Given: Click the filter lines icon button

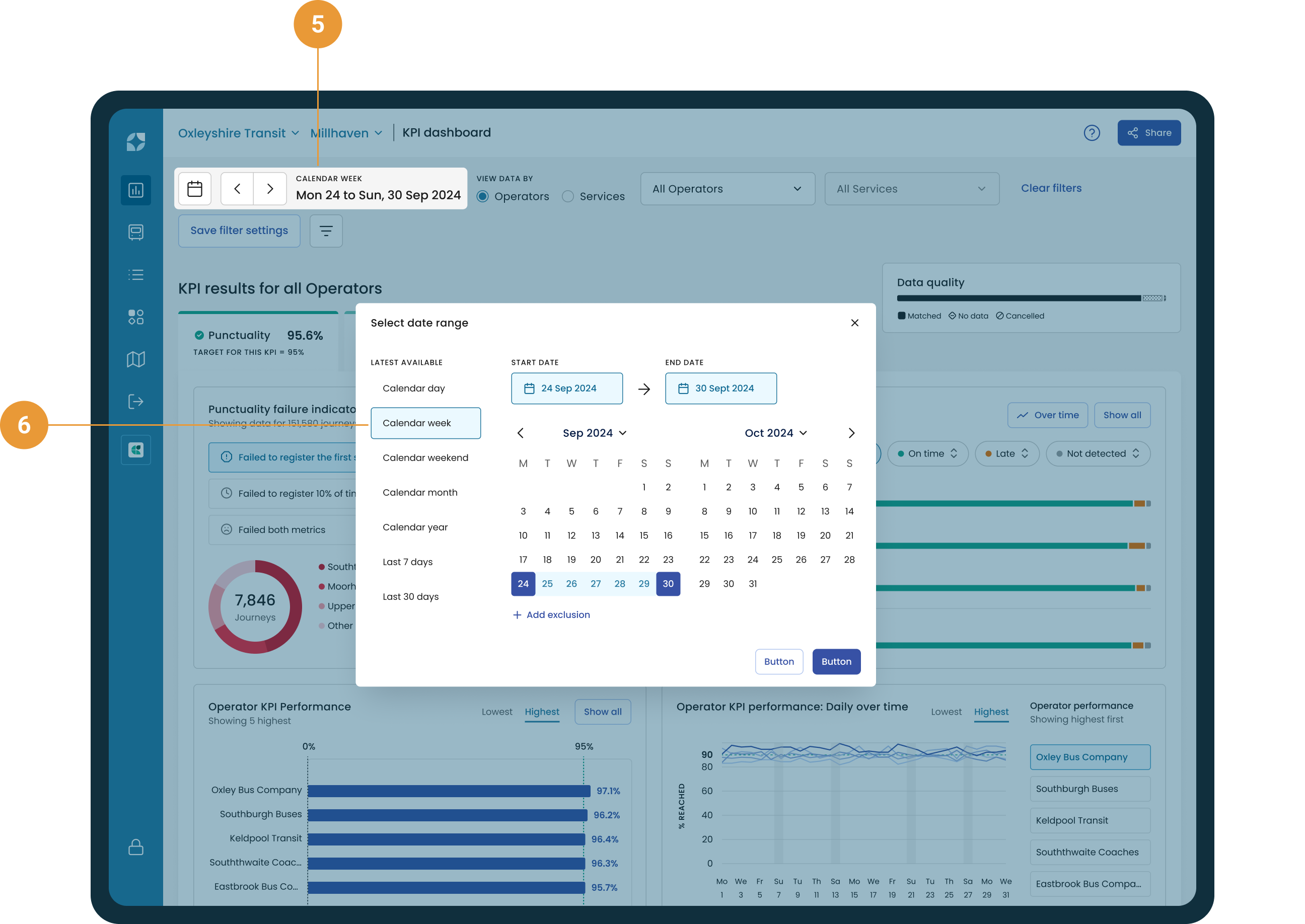Looking at the screenshot, I should click(326, 231).
